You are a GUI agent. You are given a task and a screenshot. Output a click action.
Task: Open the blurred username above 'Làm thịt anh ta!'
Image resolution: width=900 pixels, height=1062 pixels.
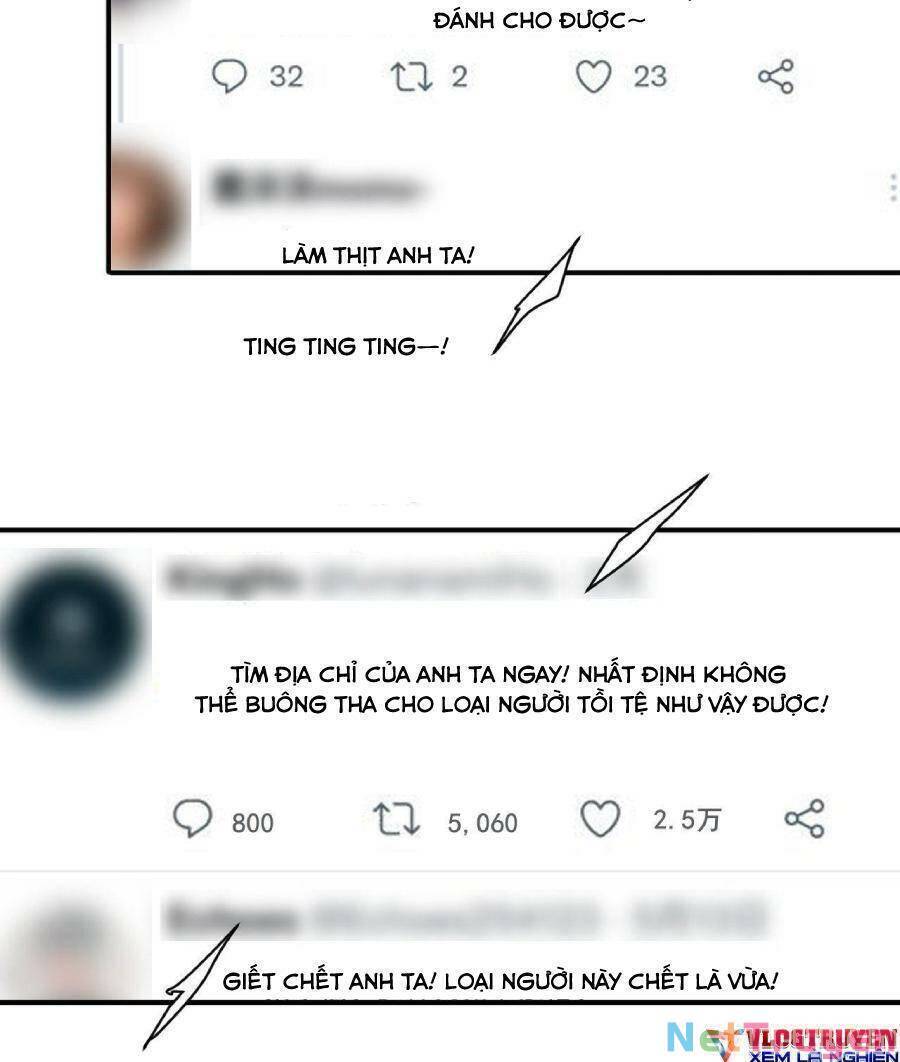[x=318, y=186]
